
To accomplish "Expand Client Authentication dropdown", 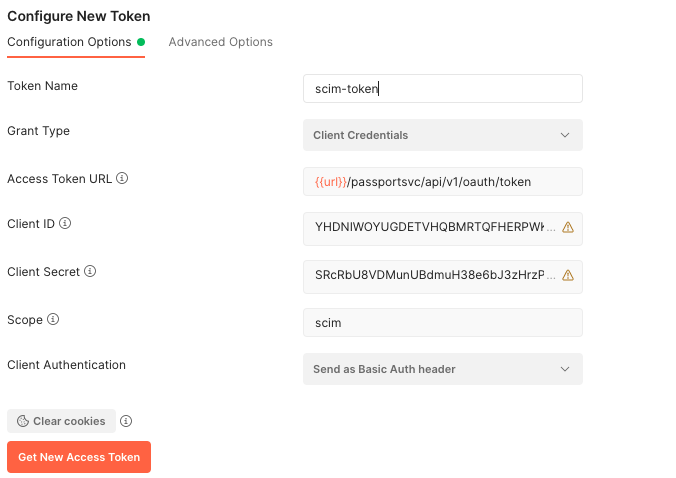I will click(442, 369).
